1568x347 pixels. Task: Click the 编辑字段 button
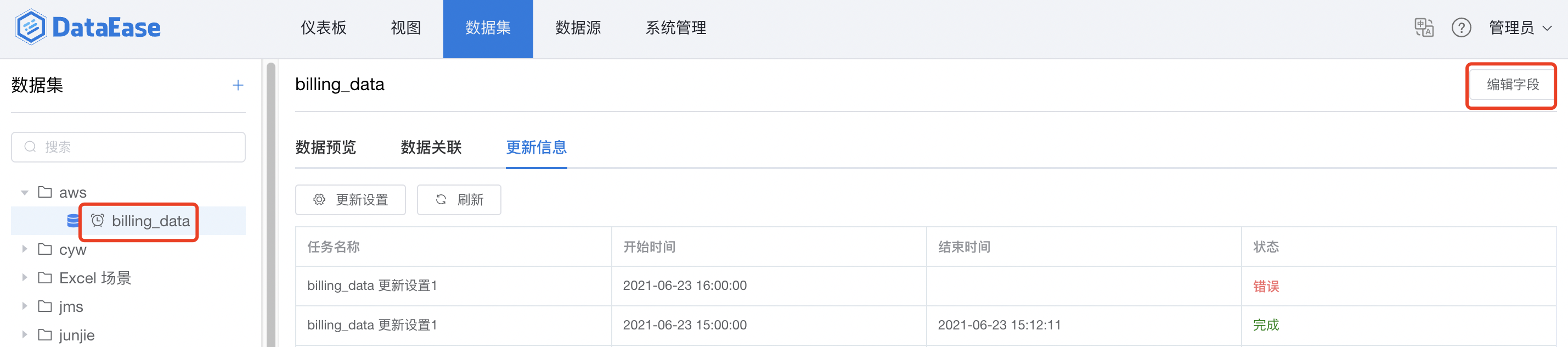[1512, 85]
